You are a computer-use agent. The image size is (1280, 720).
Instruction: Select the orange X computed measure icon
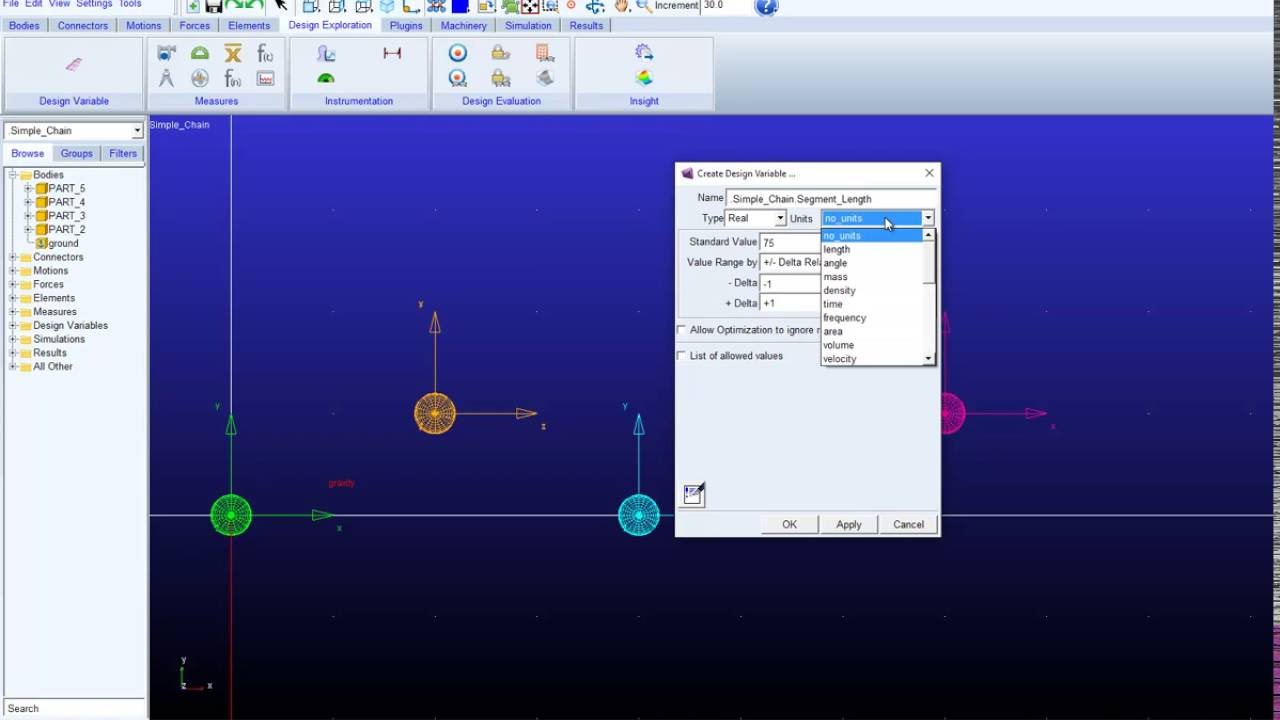233,53
